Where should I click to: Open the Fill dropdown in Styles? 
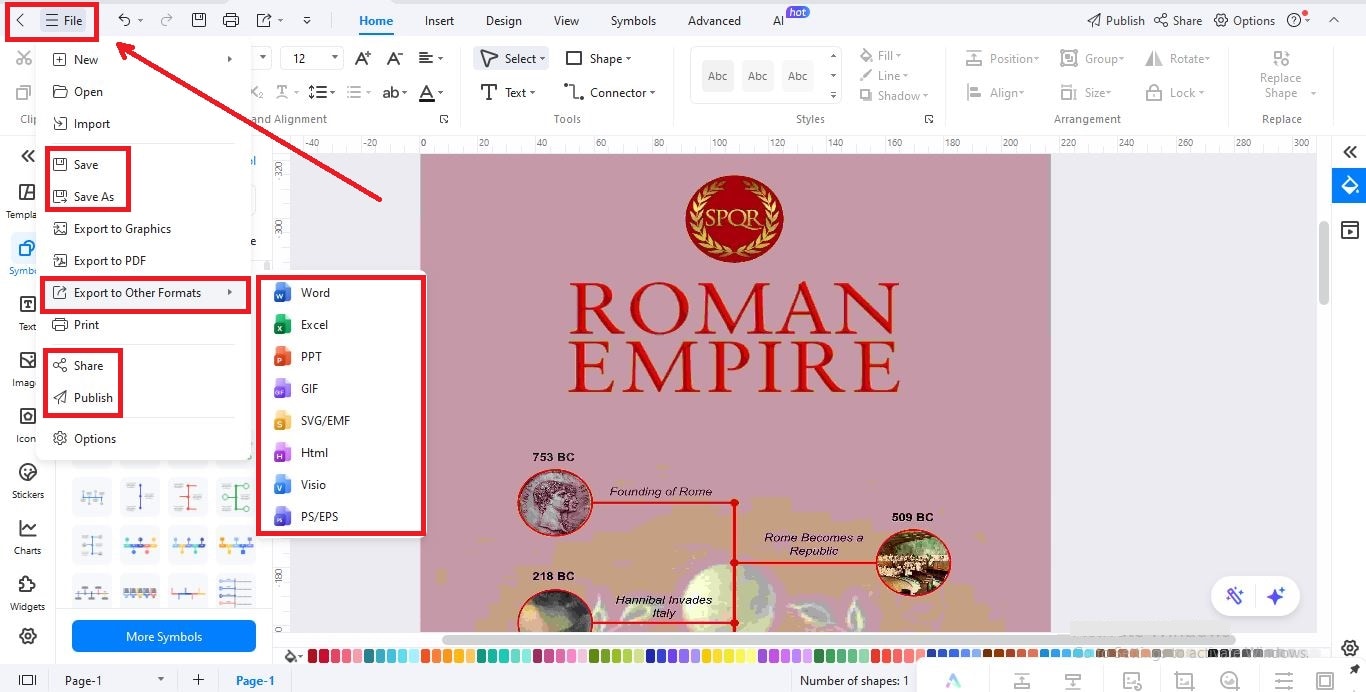pyautogui.click(x=881, y=56)
